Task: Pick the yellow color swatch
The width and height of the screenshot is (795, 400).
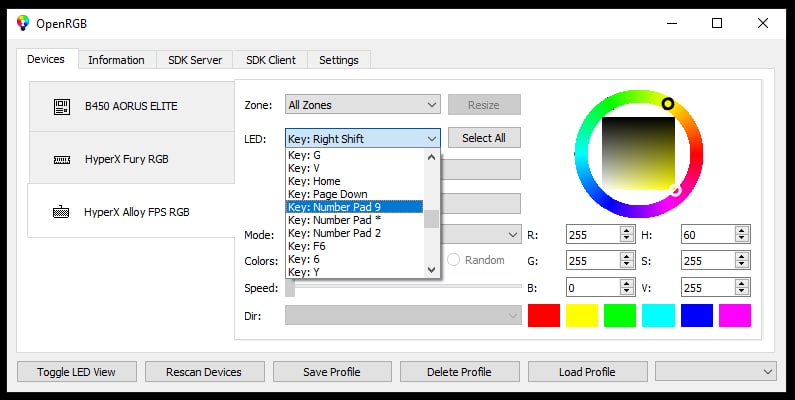Action: tap(582, 315)
